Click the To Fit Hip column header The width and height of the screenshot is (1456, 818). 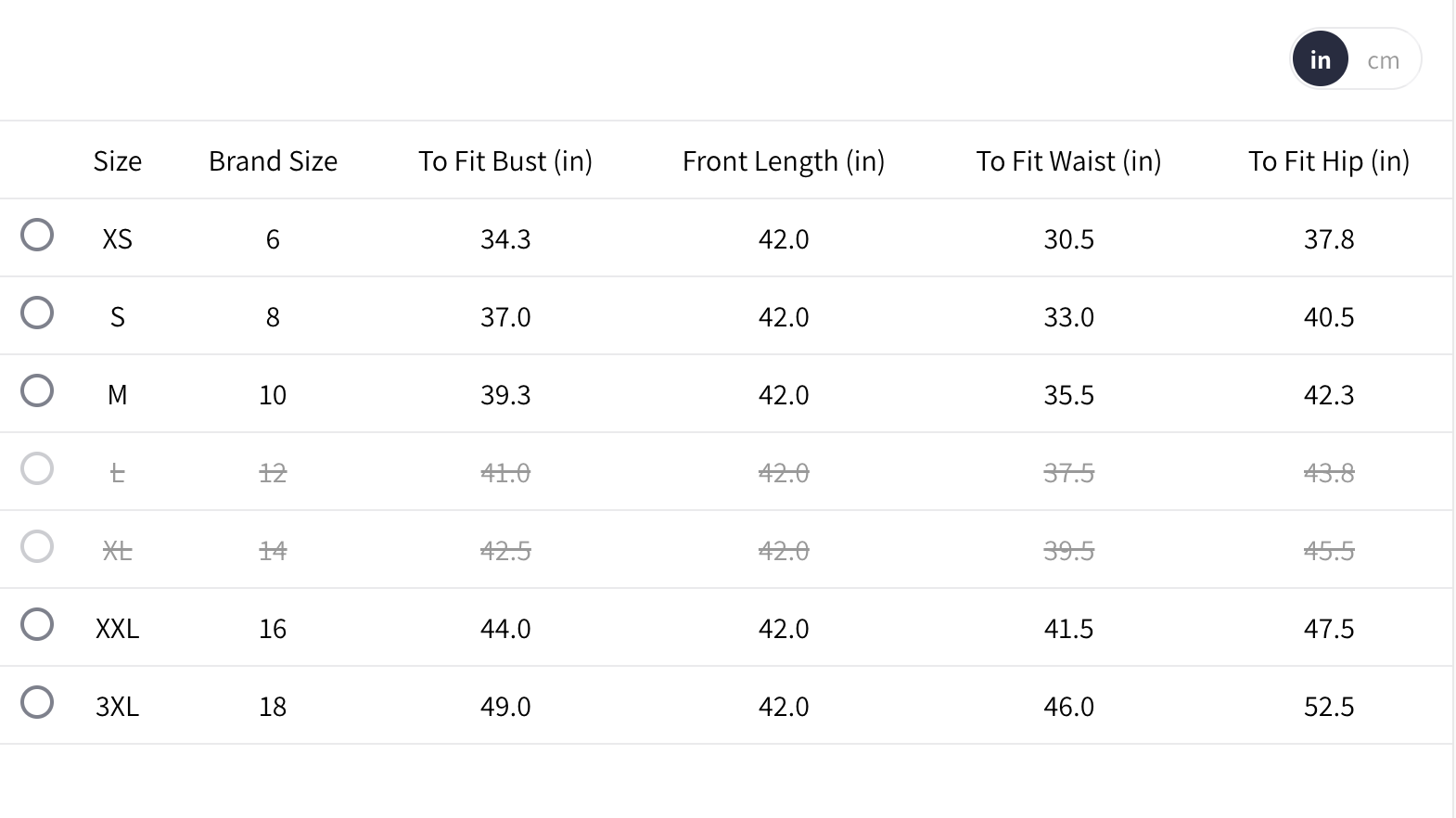[x=1328, y=161]
